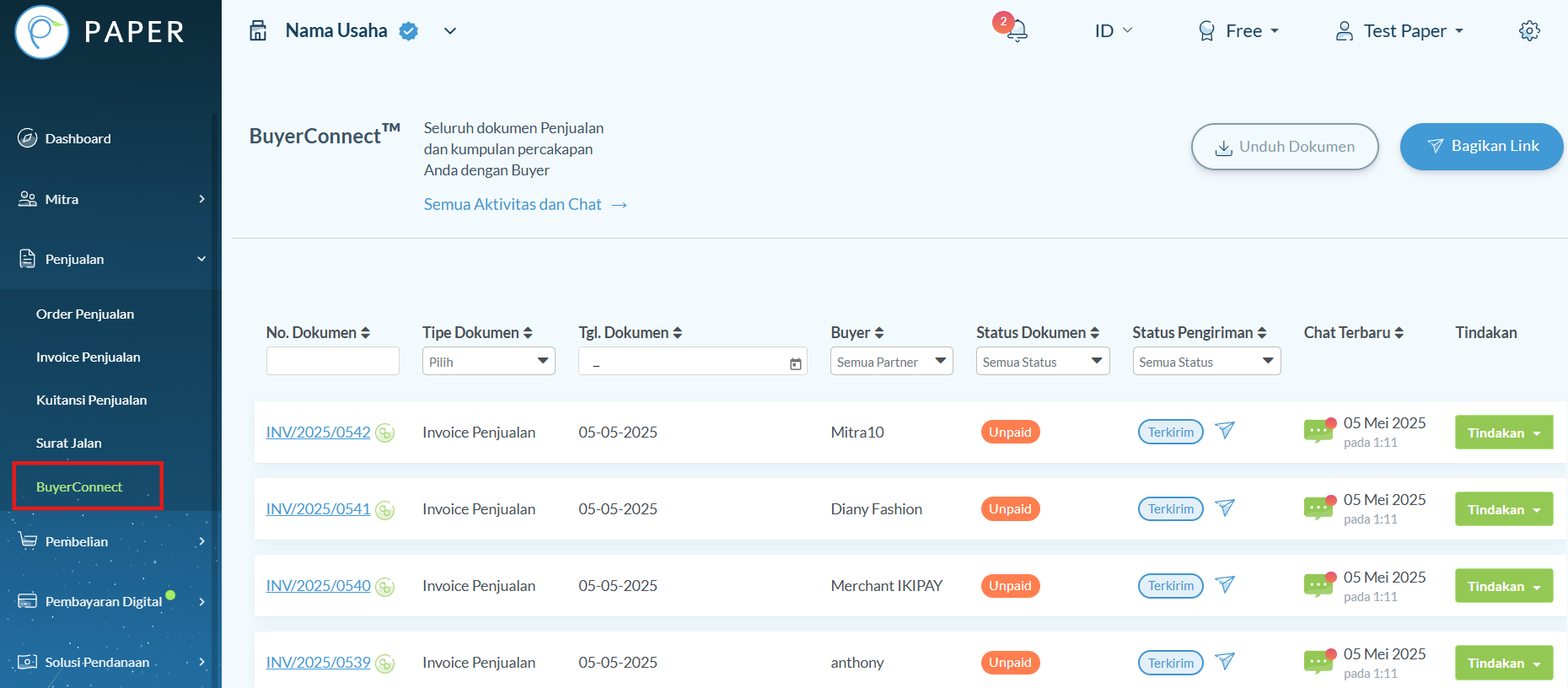Open the ID language dropdown
The width and height of the screenshot is (1568, 688).
pos(1113,31)
